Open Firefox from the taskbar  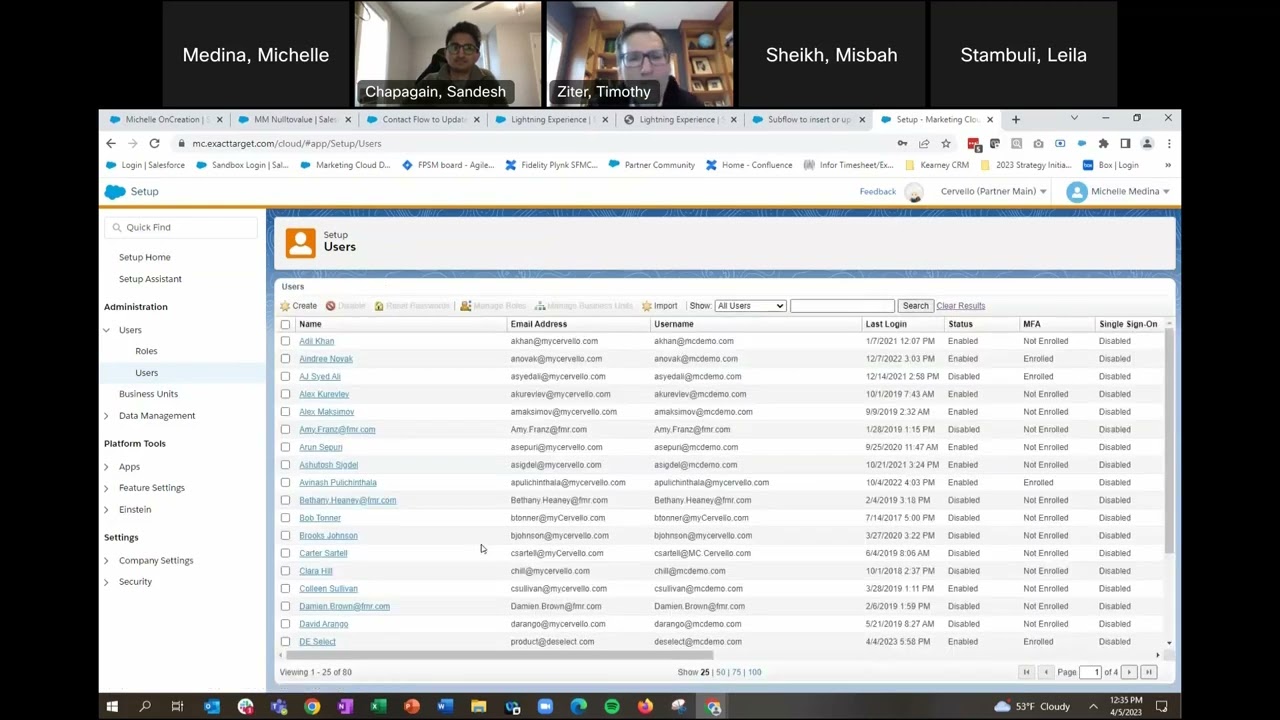click(645, 707)
